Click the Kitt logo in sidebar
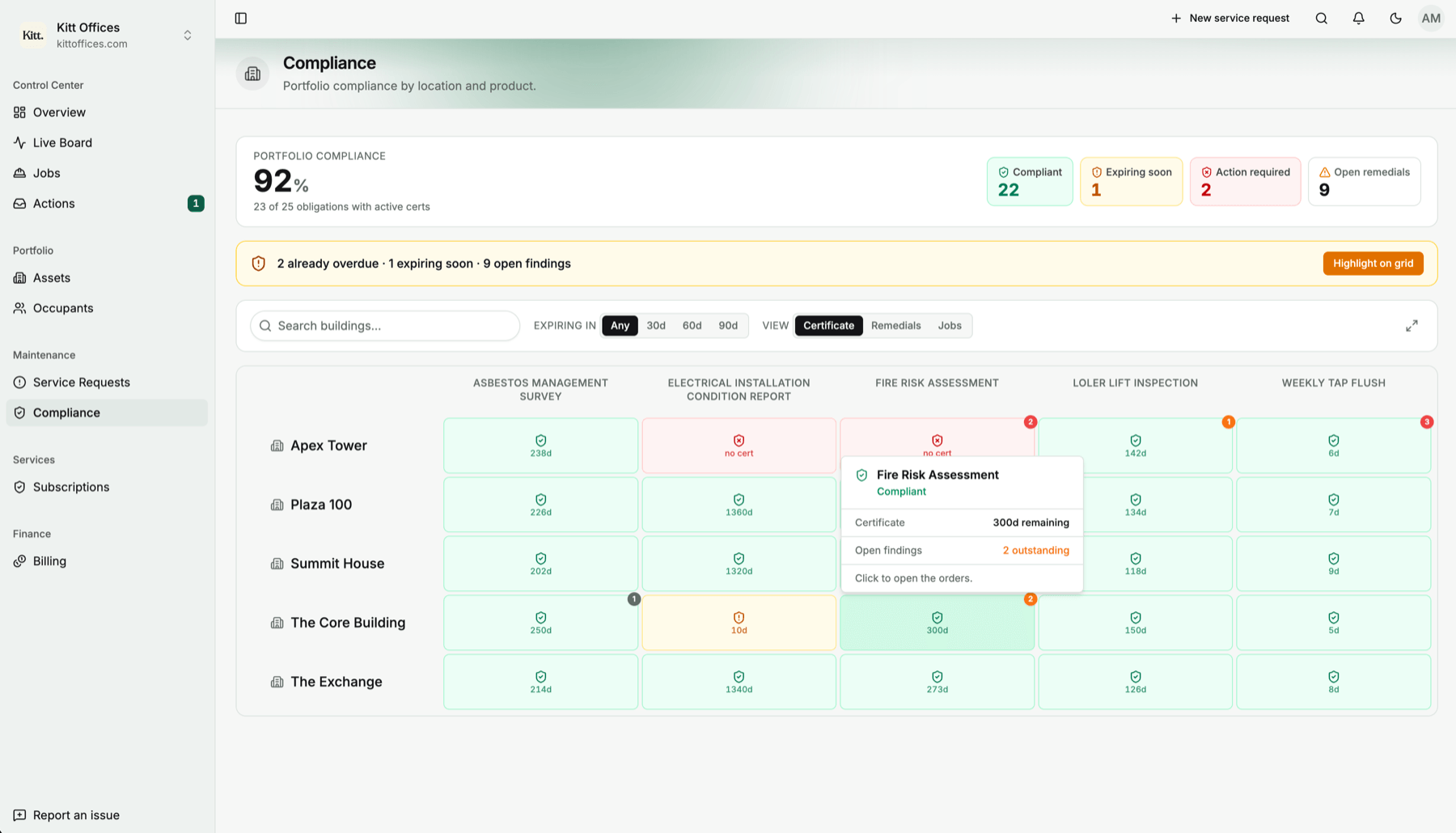The height and width of the screenshot is (833, 1456). pos(33,35)
